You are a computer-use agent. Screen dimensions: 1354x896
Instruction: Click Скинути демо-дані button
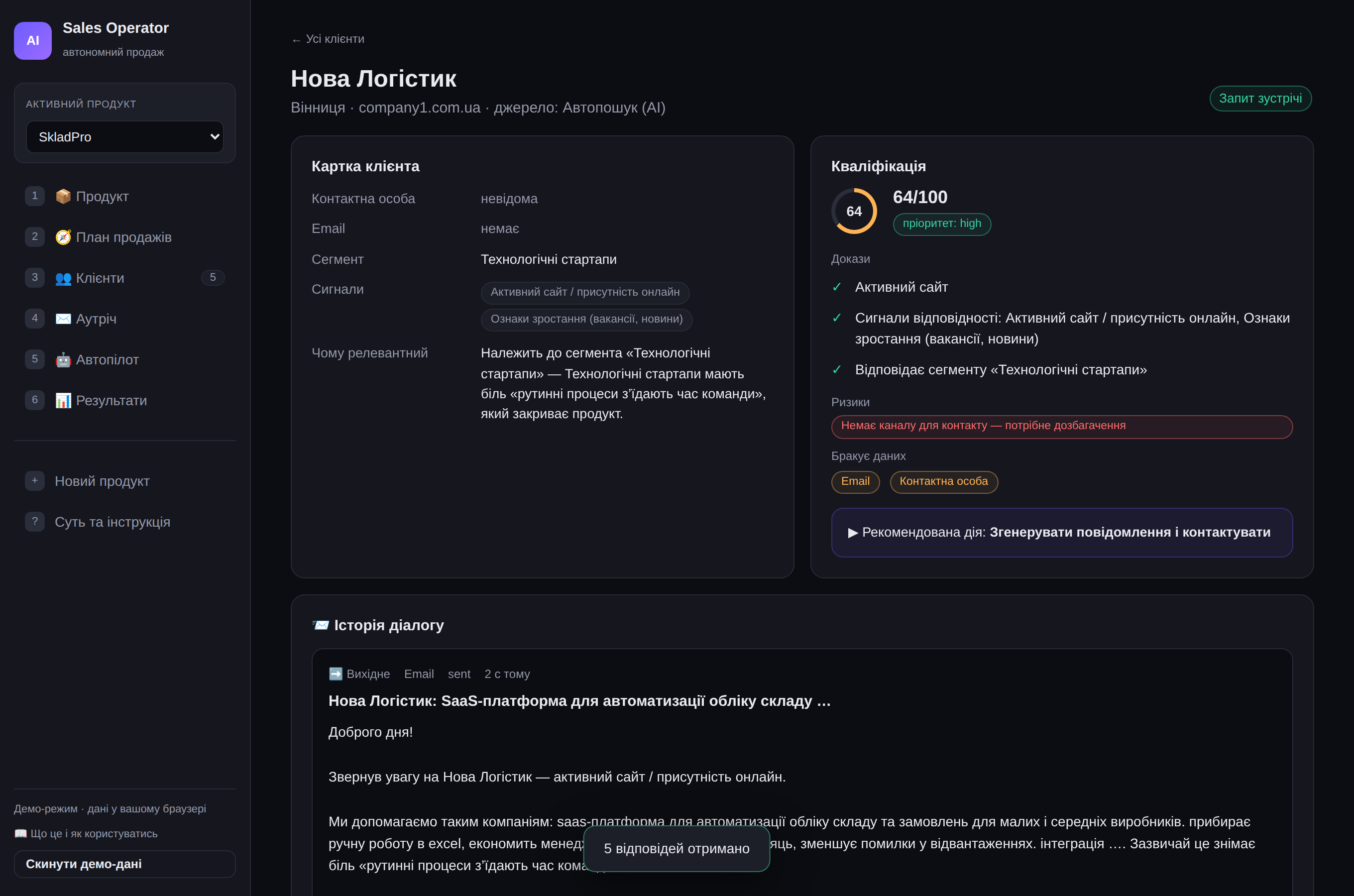(124, 864)
